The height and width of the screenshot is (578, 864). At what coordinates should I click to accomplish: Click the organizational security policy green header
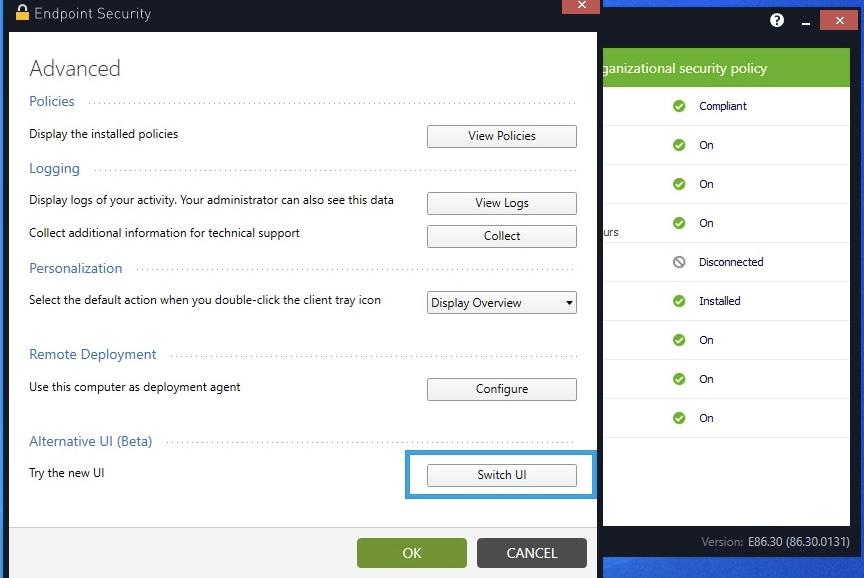coord(726,68)
